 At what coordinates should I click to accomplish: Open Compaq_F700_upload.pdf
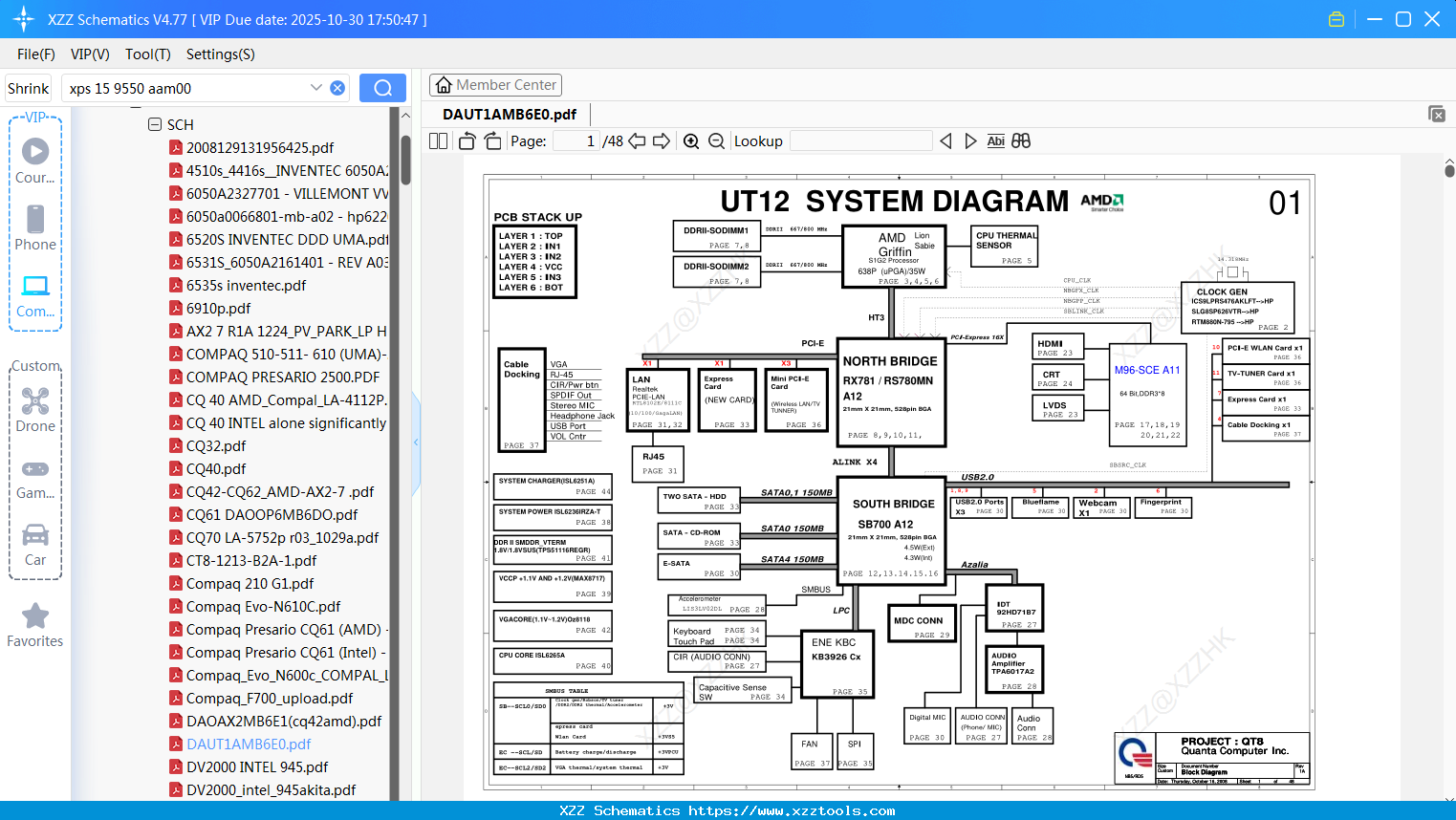tap(270, 699)
